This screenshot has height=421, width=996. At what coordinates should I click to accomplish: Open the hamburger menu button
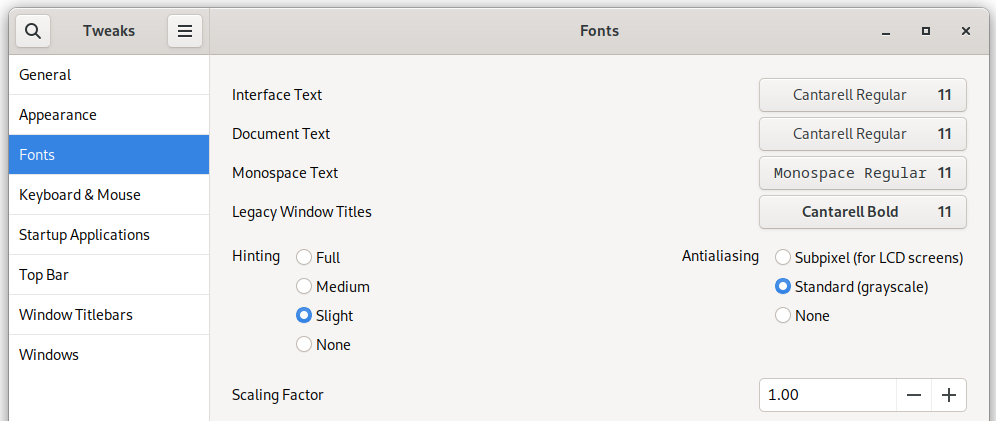click(185, 31)
